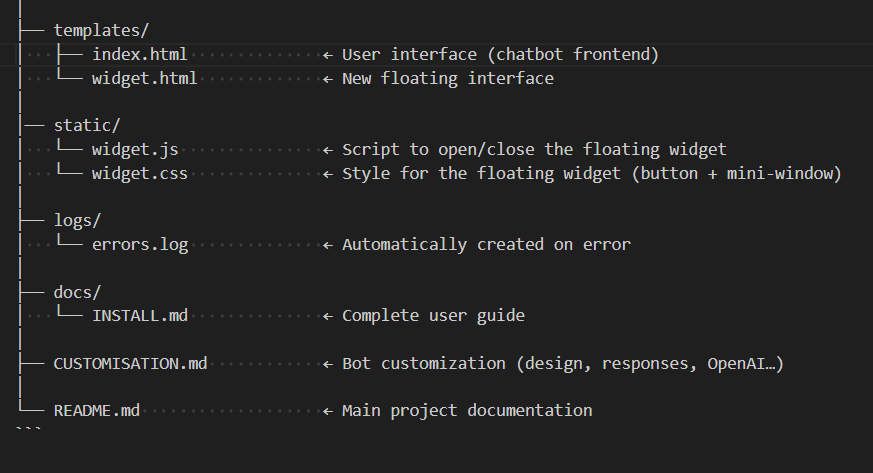Screen dimensions: 873x473
Task: Click the widget.html filename text
Action: 144,78
